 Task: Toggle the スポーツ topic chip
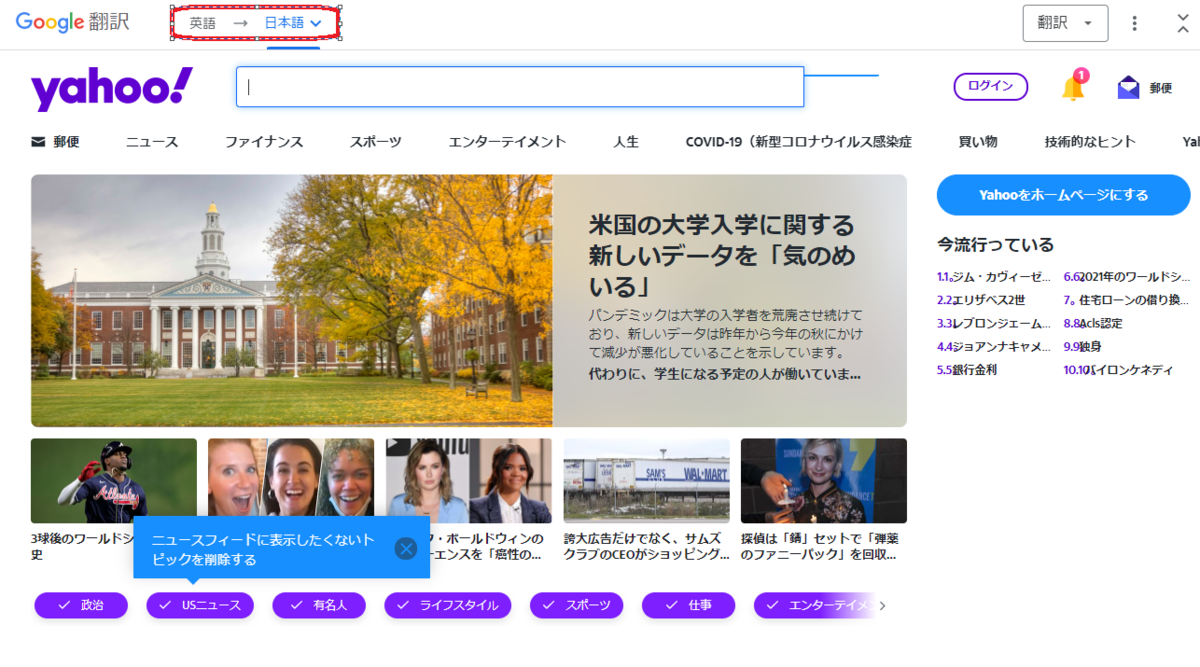click(577, 605)
